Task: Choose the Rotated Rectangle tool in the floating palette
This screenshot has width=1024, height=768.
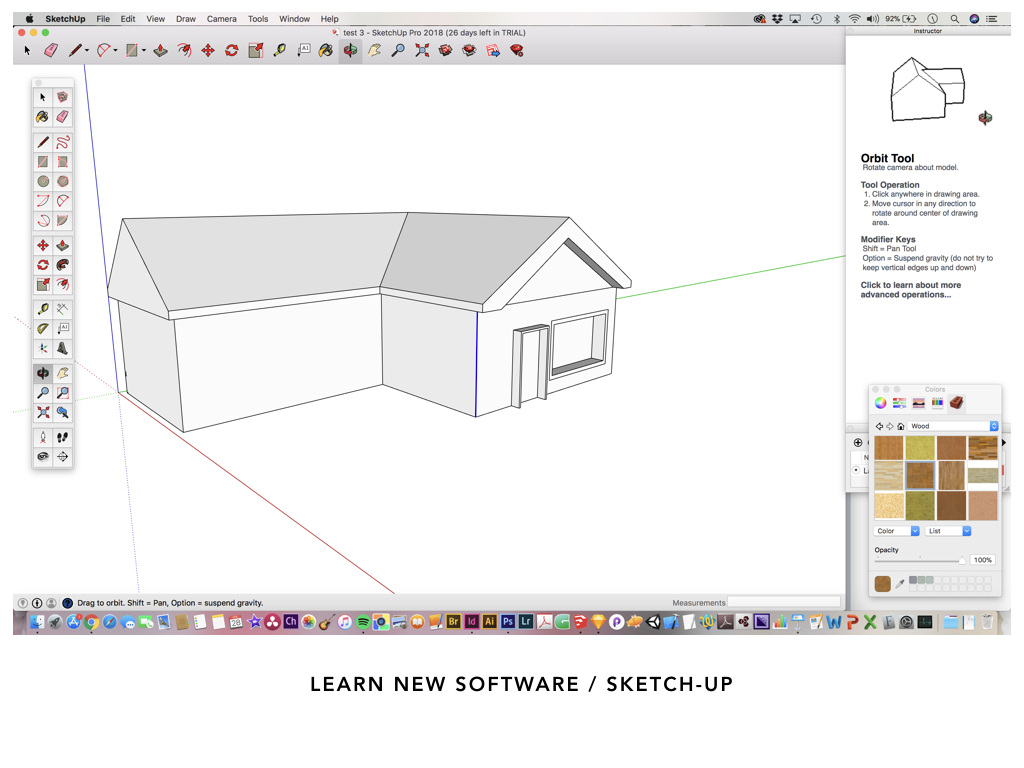Action: pos(62,162)
